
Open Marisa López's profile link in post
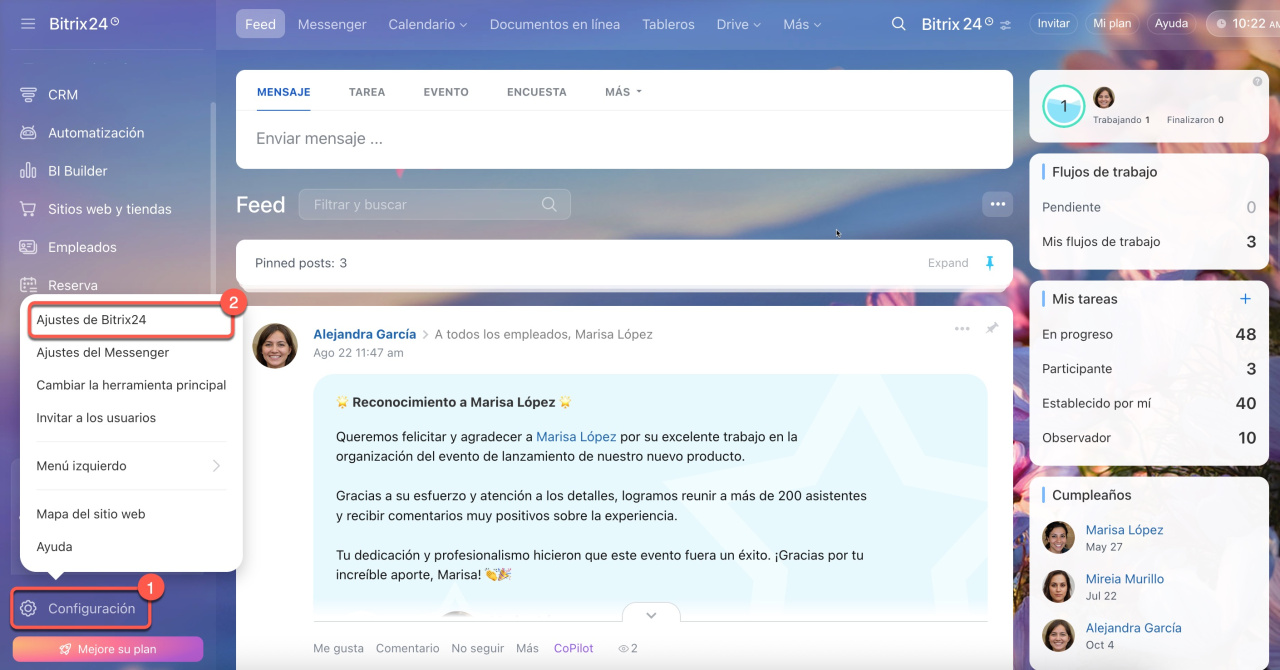576,437
